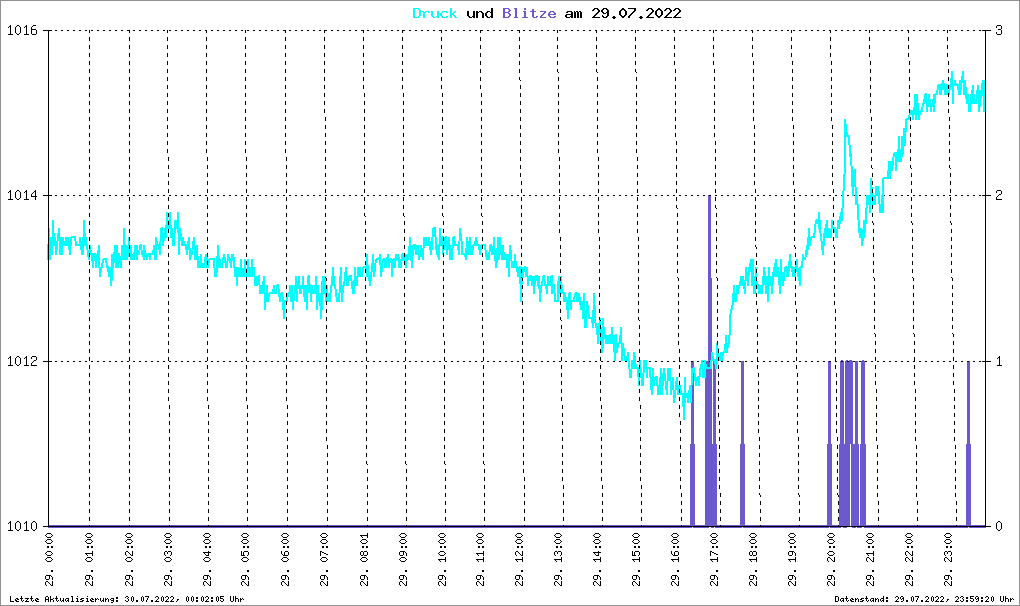
Task: Click the right axis value 1
Action: coord(999,362)
